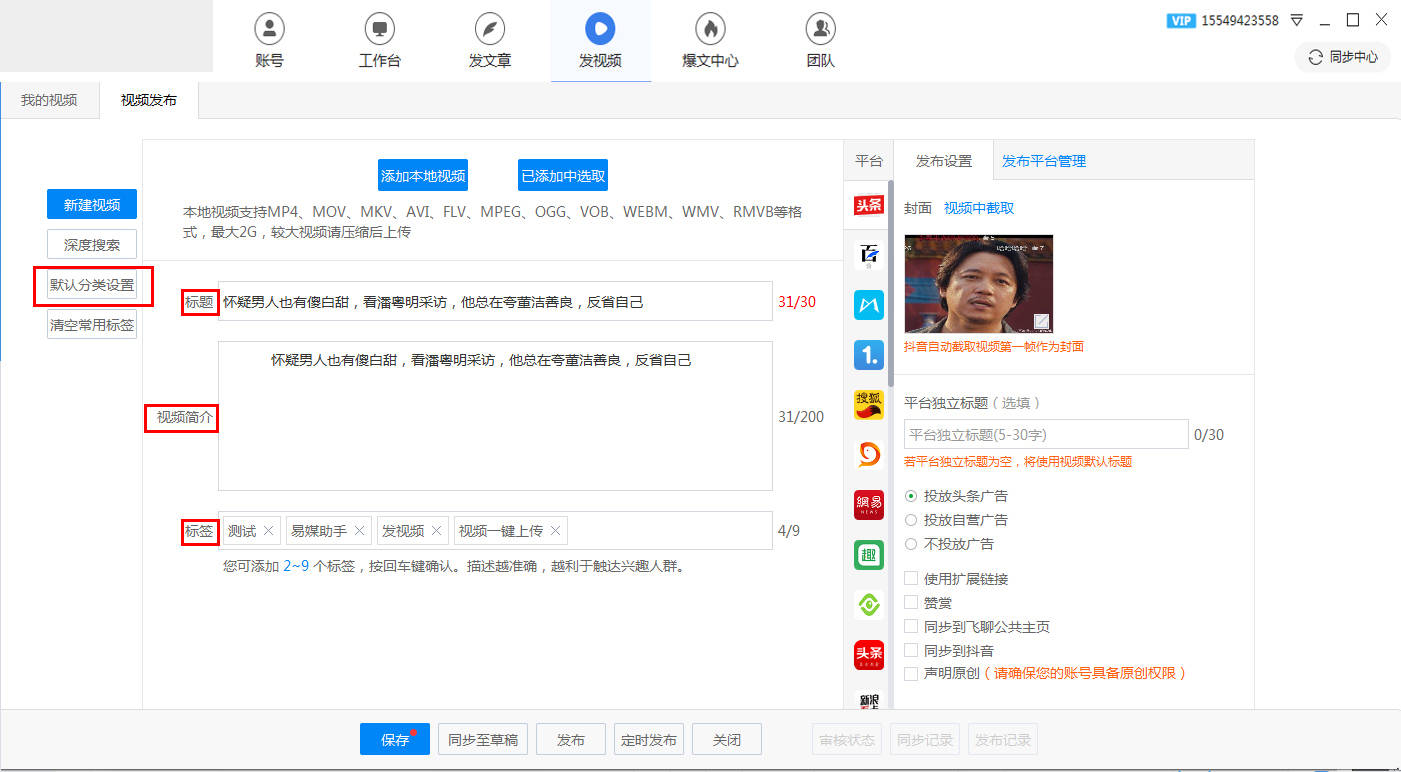The width and height of the screenshot is (1401, 772).
Task: Click the 同步中心 sync center refresh
Action: (1343, 57)
